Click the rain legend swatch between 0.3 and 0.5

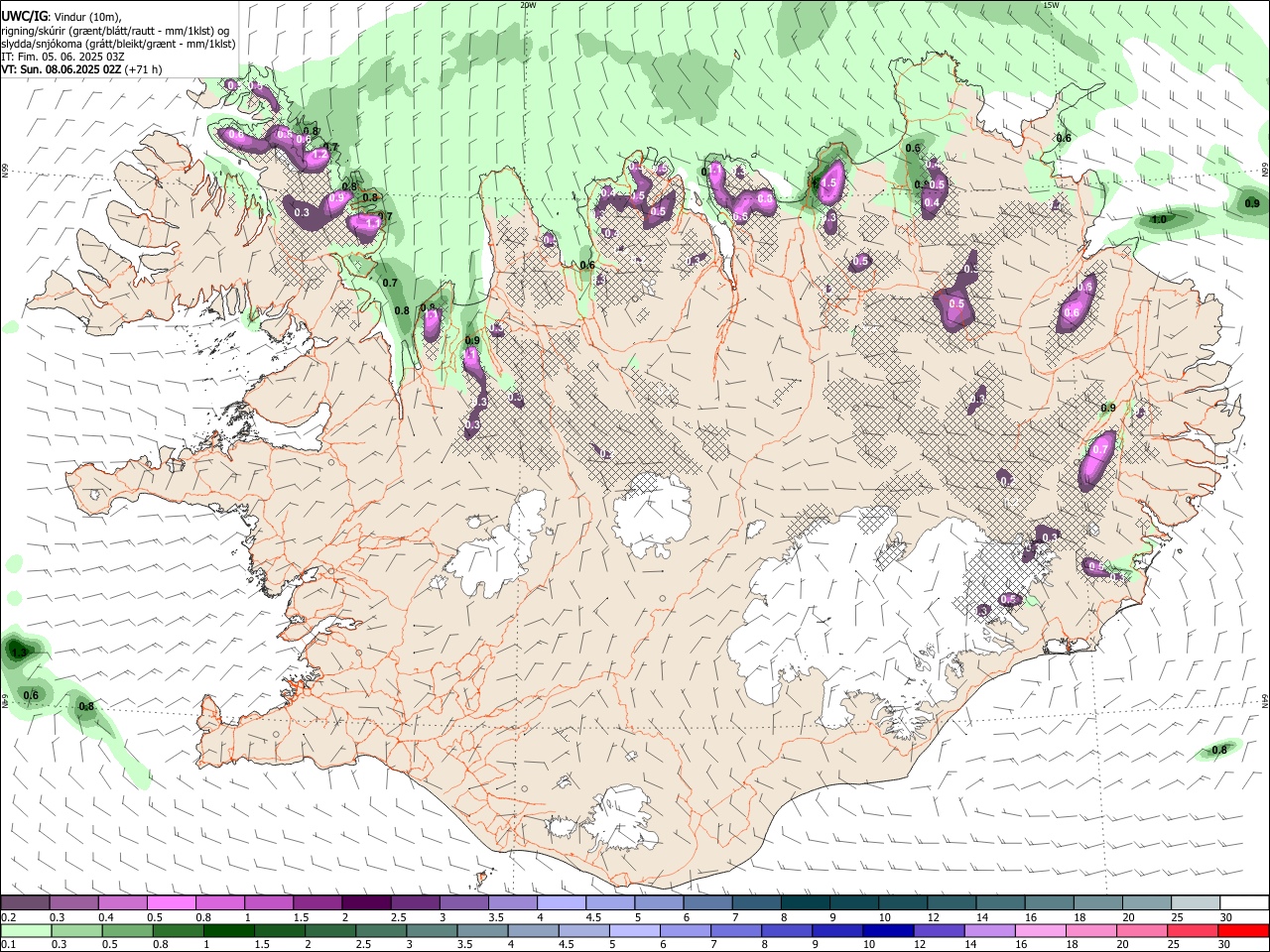[76, 931]
